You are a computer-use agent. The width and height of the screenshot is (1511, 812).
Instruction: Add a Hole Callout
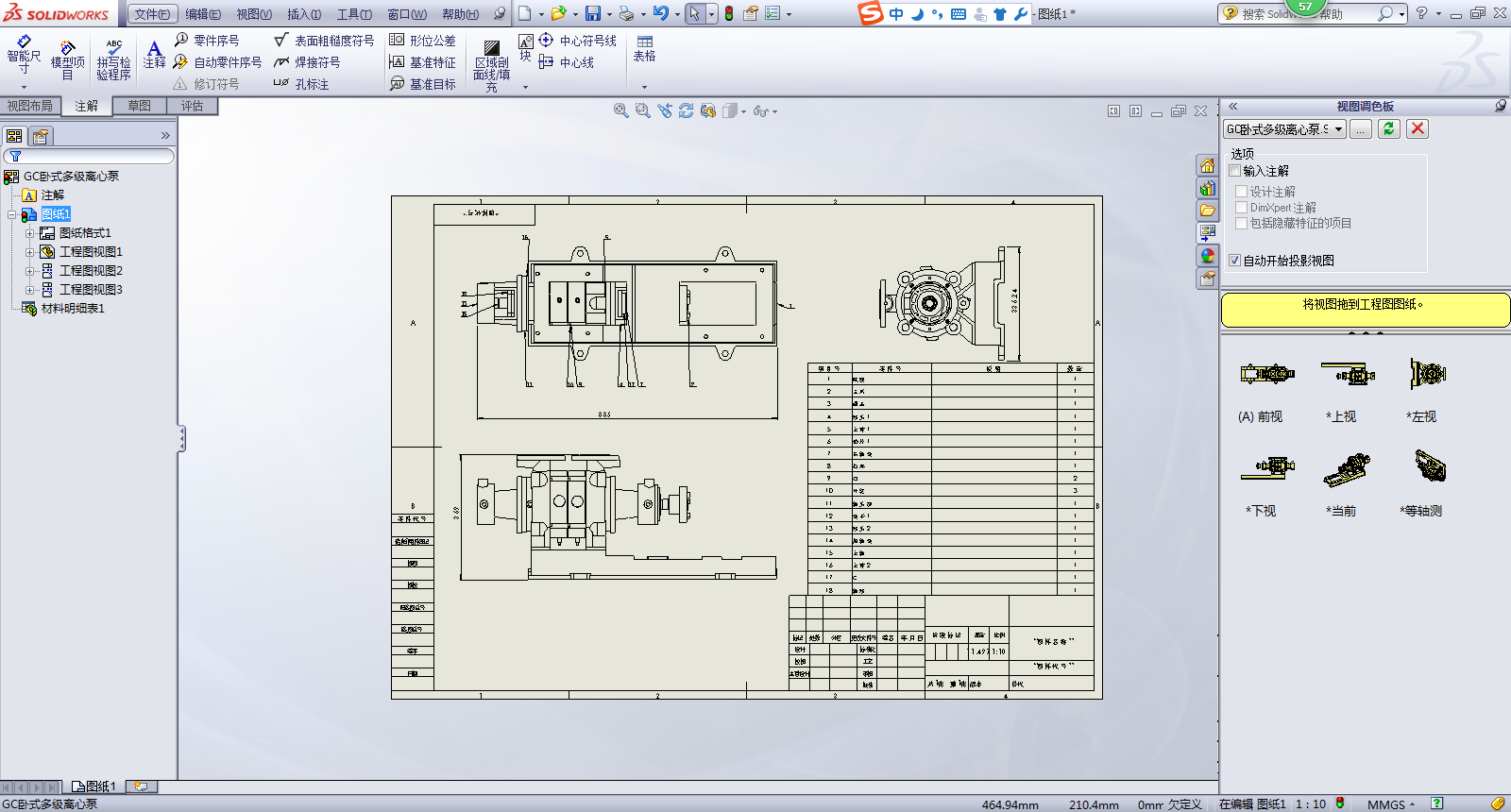[x=301, y=84]
